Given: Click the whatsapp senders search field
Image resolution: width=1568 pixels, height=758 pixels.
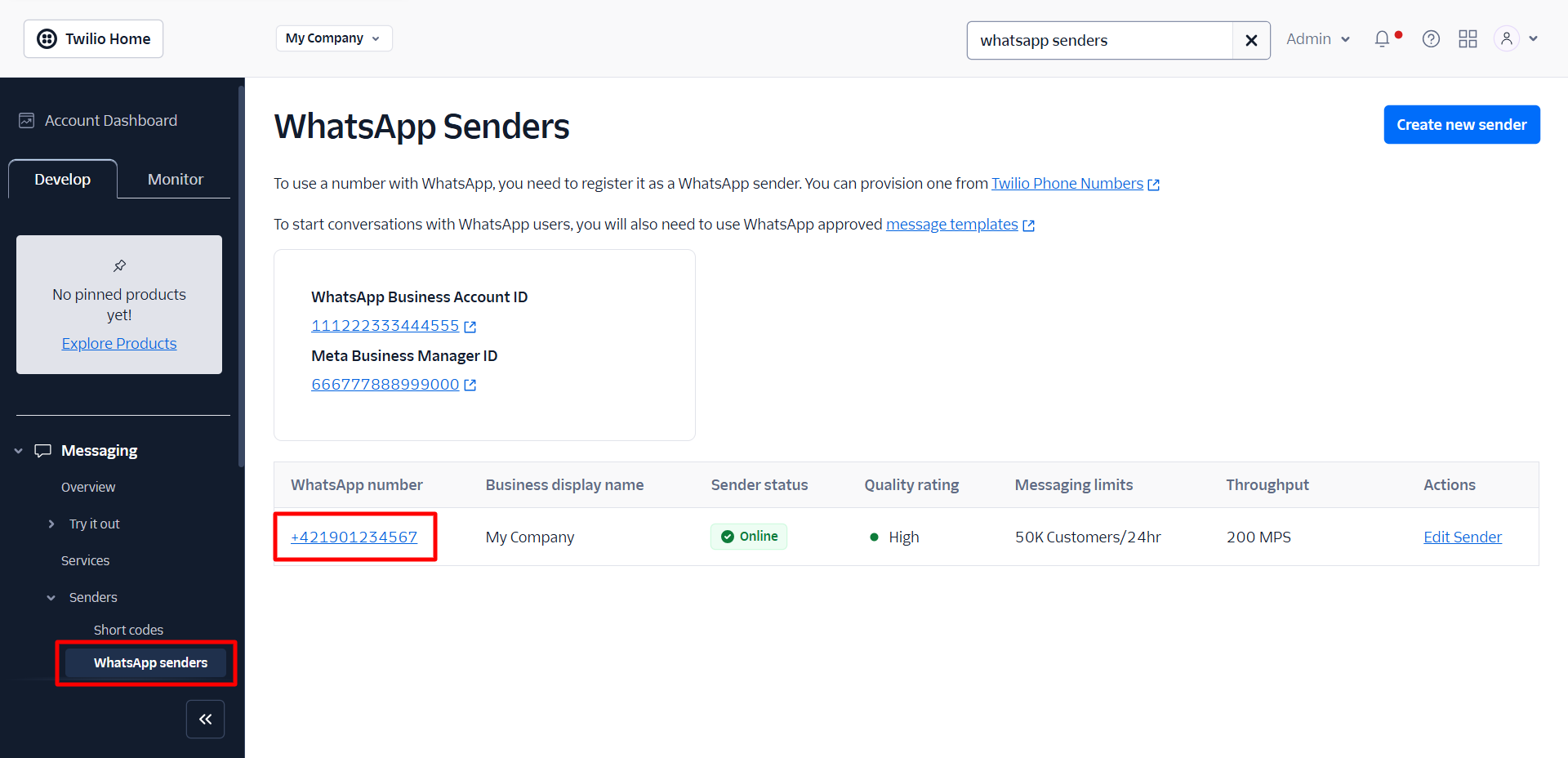Looking at the screenshot, I should [x=1099, y=41].
